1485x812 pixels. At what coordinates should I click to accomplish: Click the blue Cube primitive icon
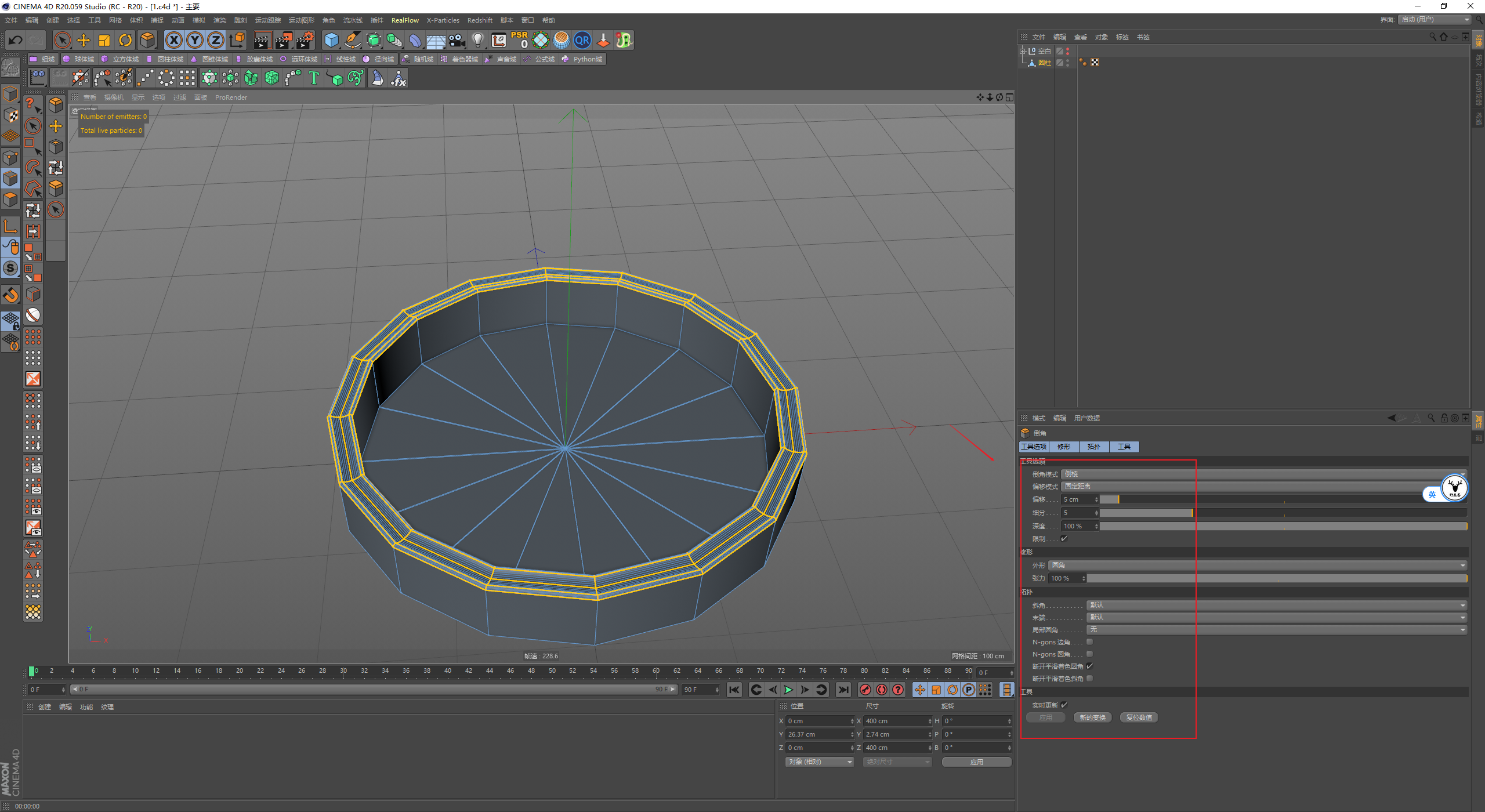331,40
